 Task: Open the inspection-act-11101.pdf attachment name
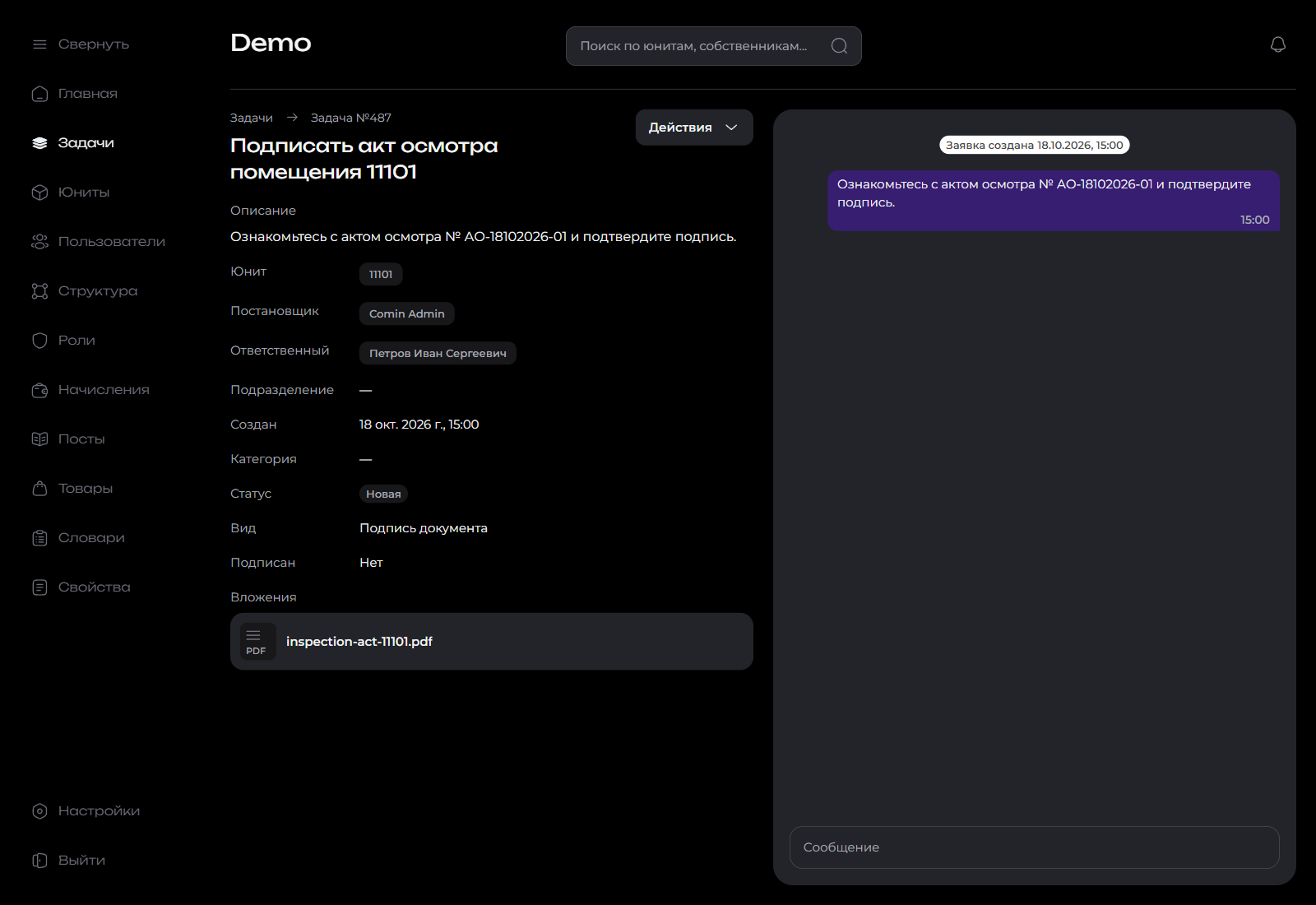click(359, 642)
